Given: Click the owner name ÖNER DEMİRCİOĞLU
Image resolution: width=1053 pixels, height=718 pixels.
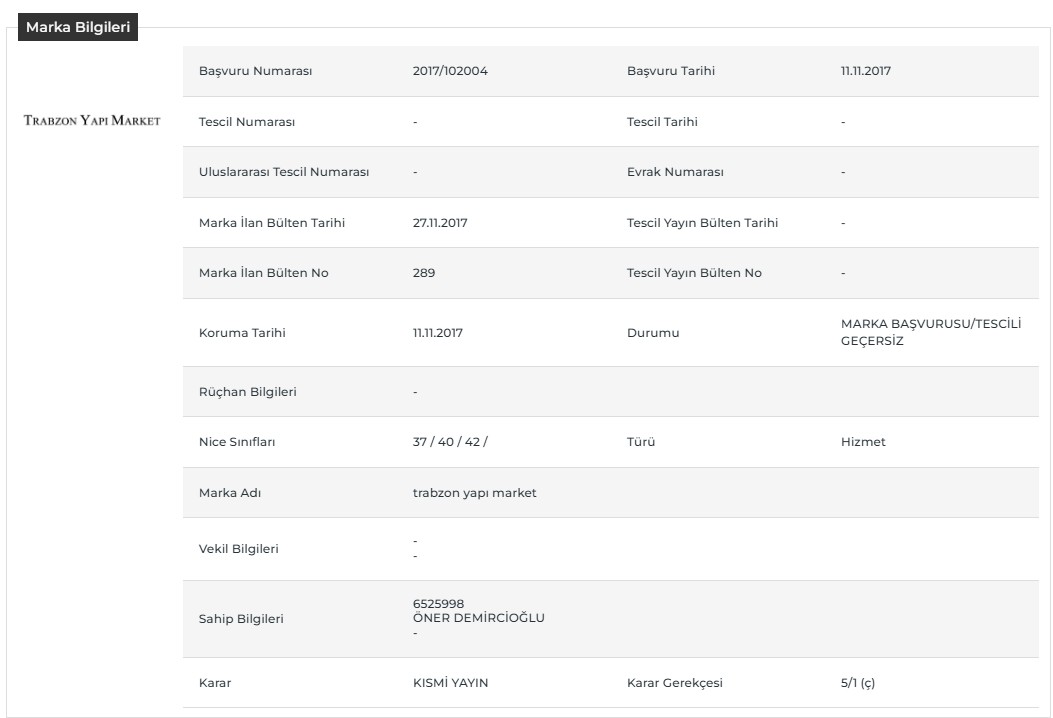Looking at the screenshot, I should coord(478,617).
